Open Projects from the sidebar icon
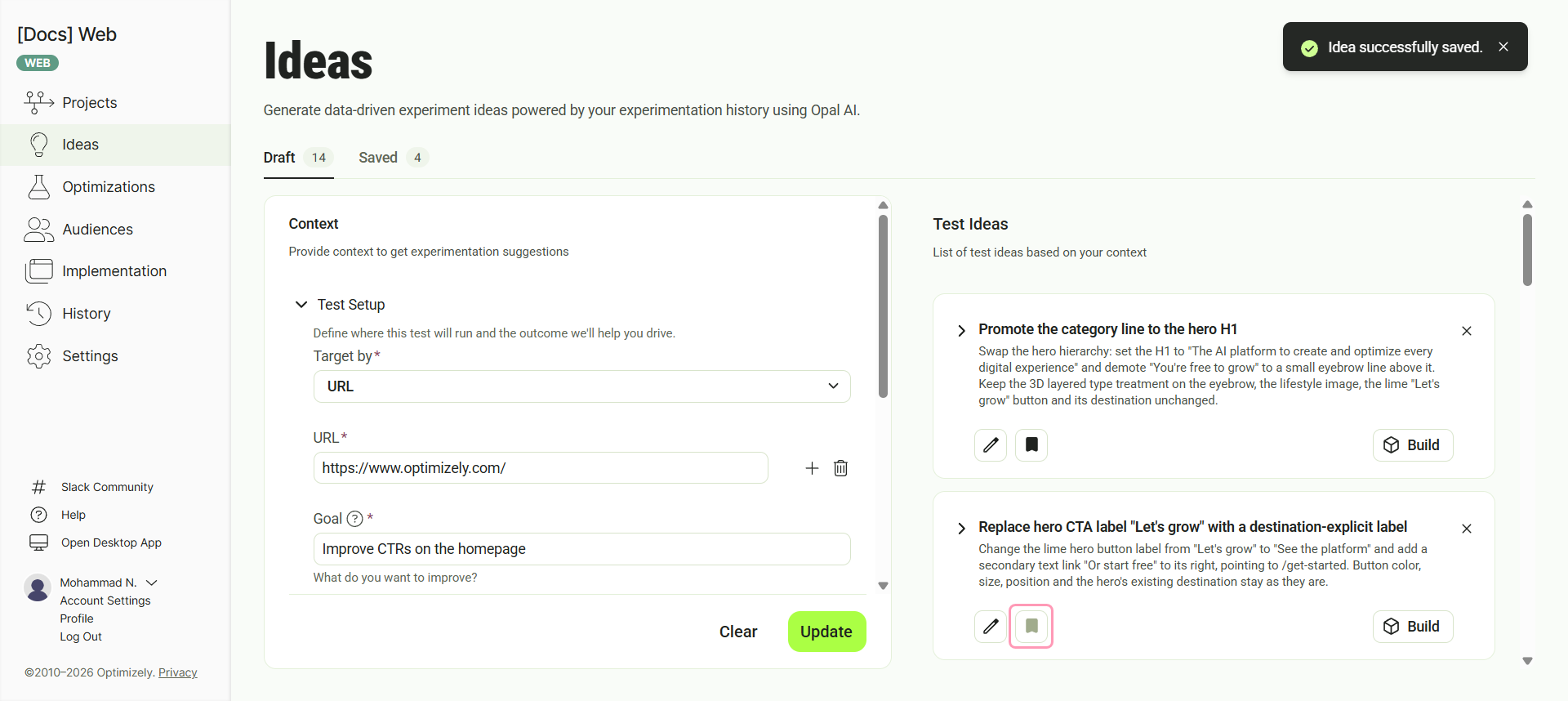Viewport: 1568px width, 701px height. [38, 102]
